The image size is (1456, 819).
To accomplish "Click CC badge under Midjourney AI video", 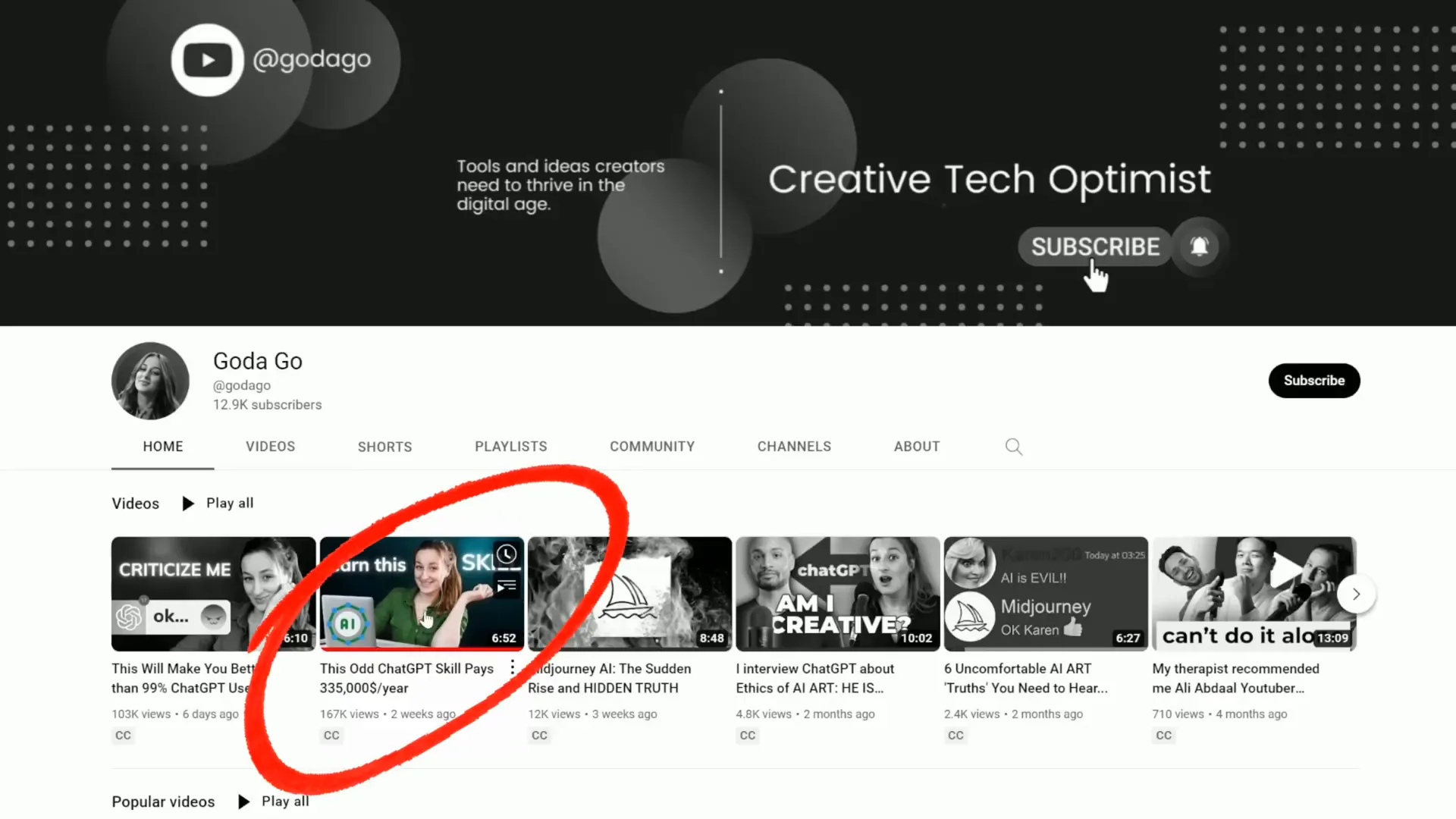I will click(x=539, y=736).
